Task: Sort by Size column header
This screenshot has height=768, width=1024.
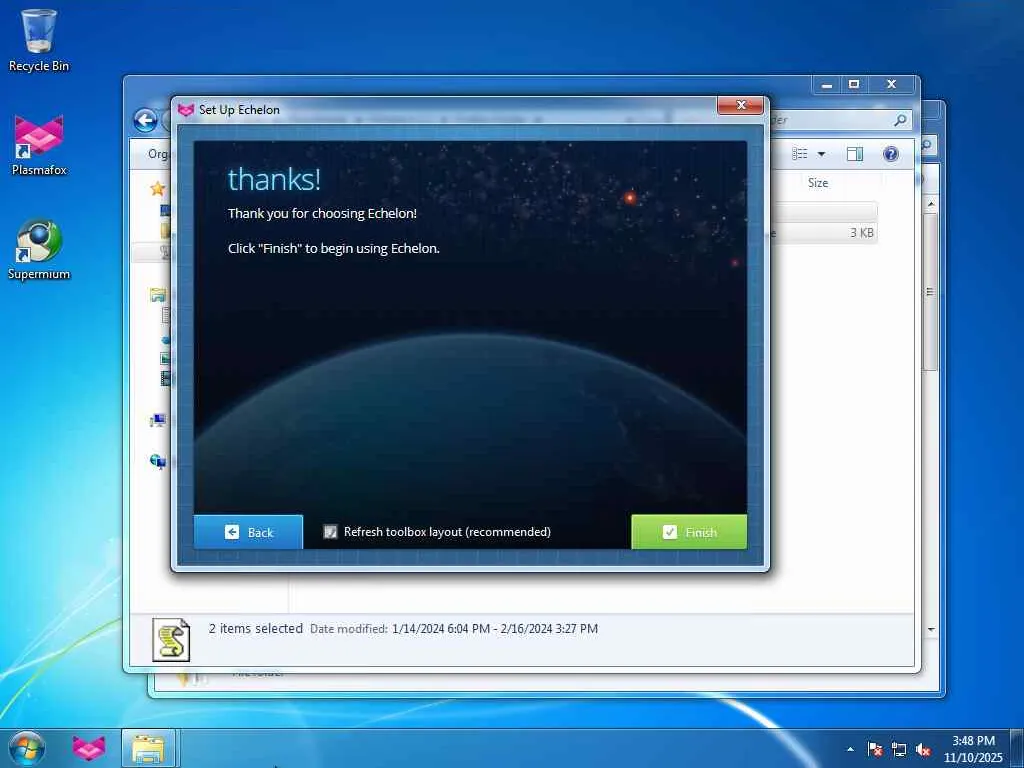Action: click(x=818, y=183)
